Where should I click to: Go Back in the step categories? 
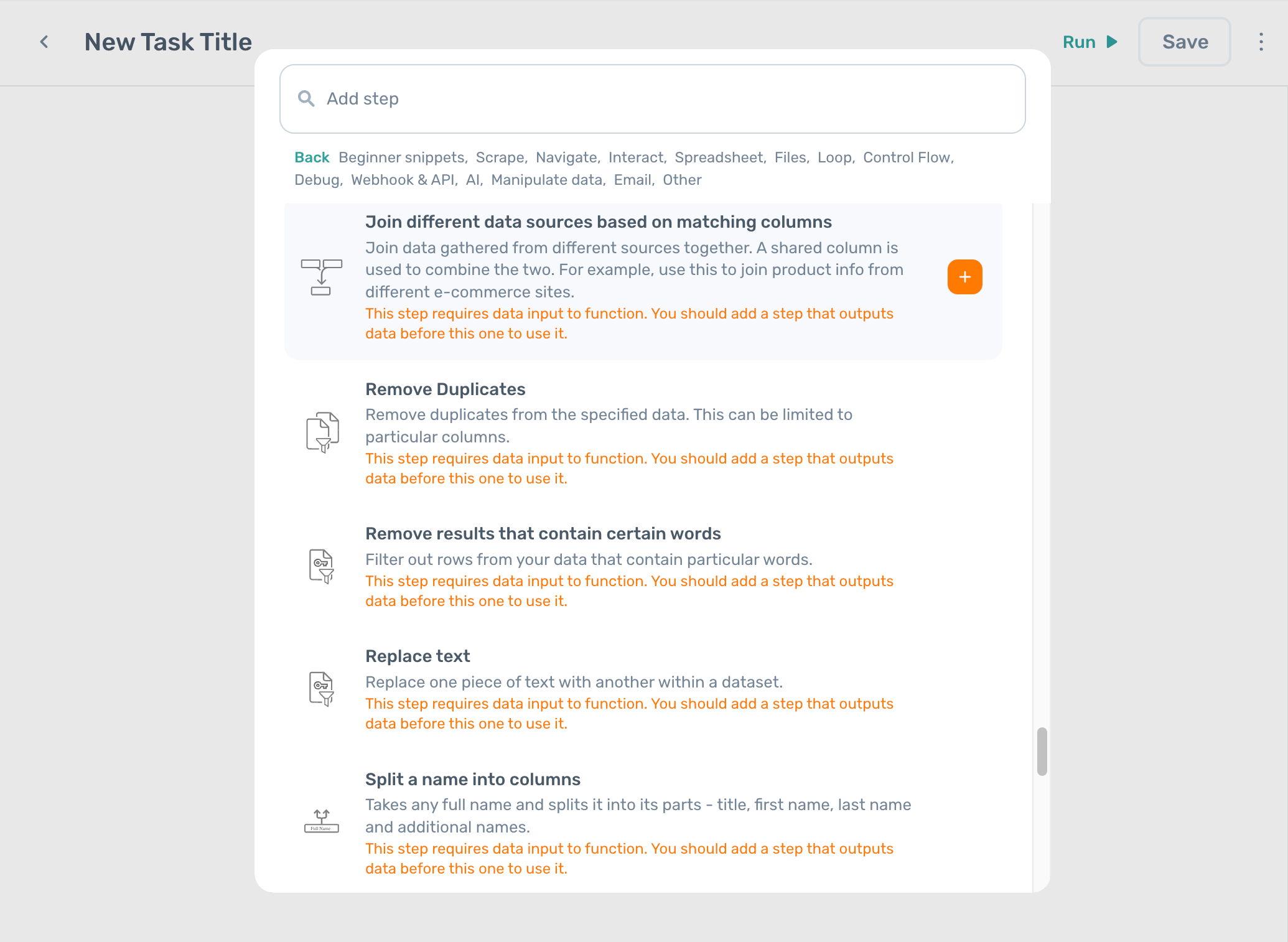click(312, 157)
